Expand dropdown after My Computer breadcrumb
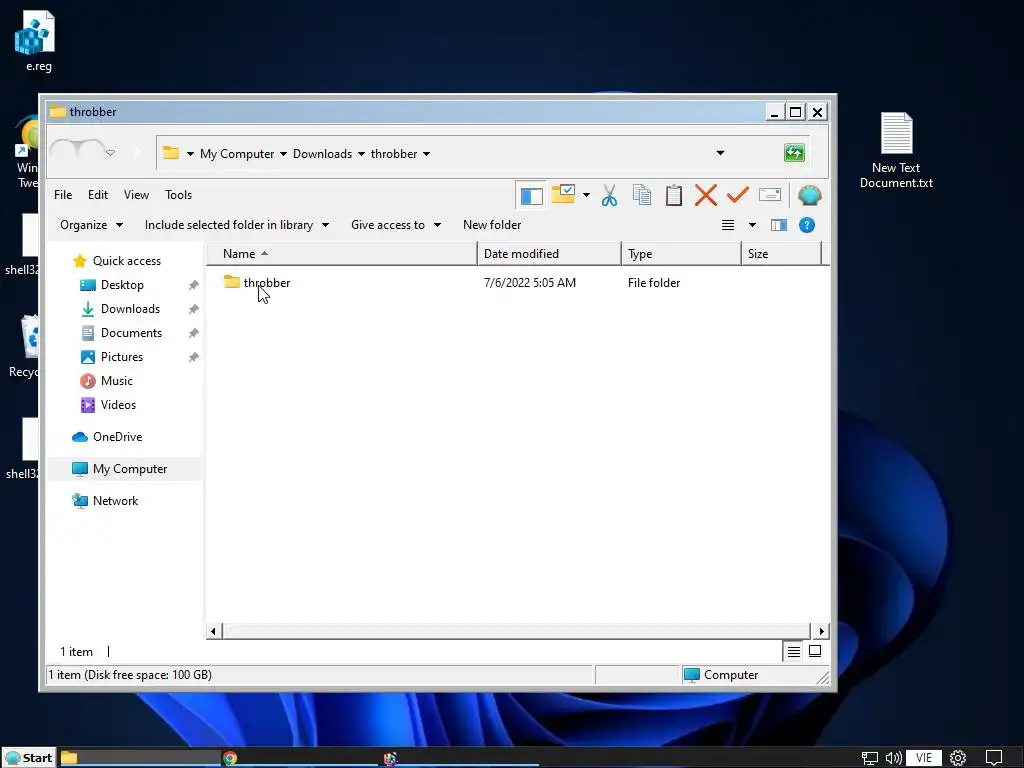1024x768 pixels. [283, 154]
